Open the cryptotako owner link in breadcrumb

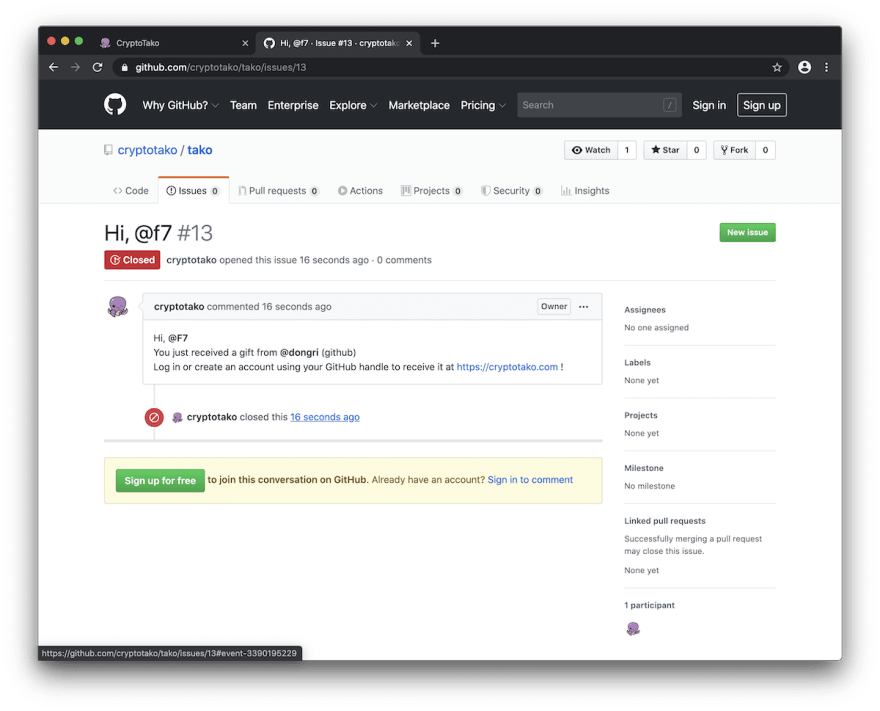tap(147, 150)
